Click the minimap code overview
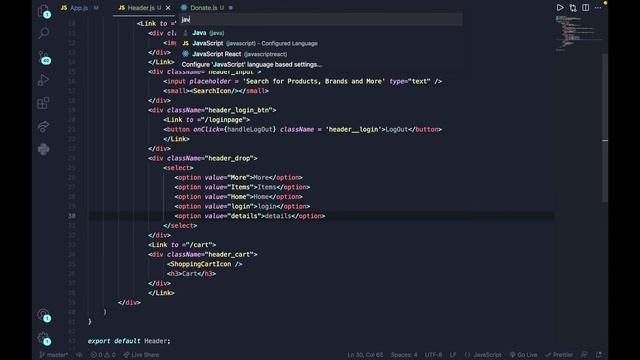 (x=578, y=33)
